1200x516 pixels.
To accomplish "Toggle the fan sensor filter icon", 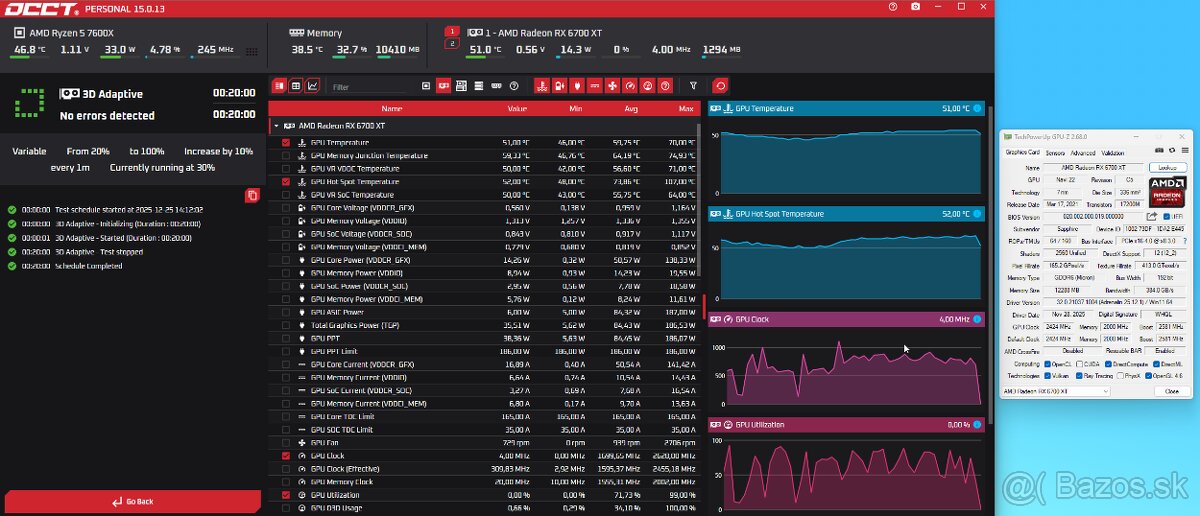I will point(612,86).
